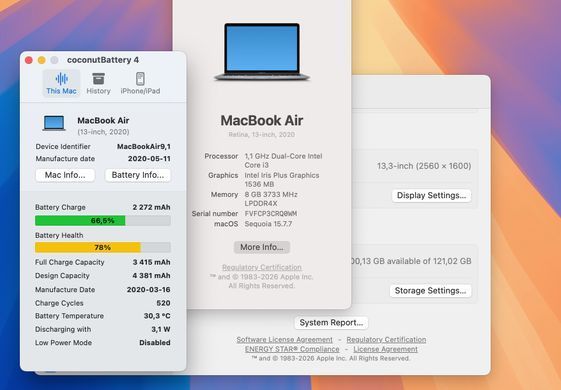Screen dimensions: 561x390
Task: Open the Software License Agreement link
Action: pos(284,340)
